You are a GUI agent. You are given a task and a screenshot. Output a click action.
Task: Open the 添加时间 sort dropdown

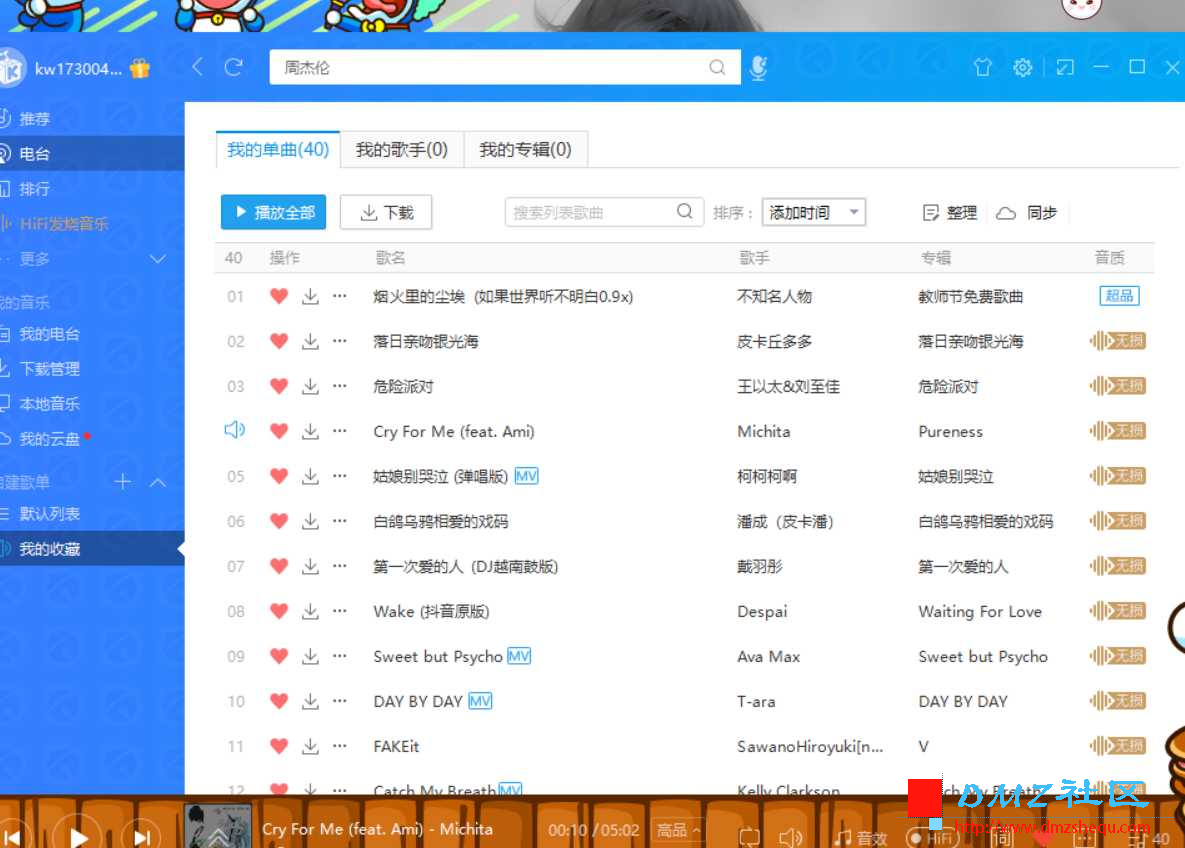814,212
